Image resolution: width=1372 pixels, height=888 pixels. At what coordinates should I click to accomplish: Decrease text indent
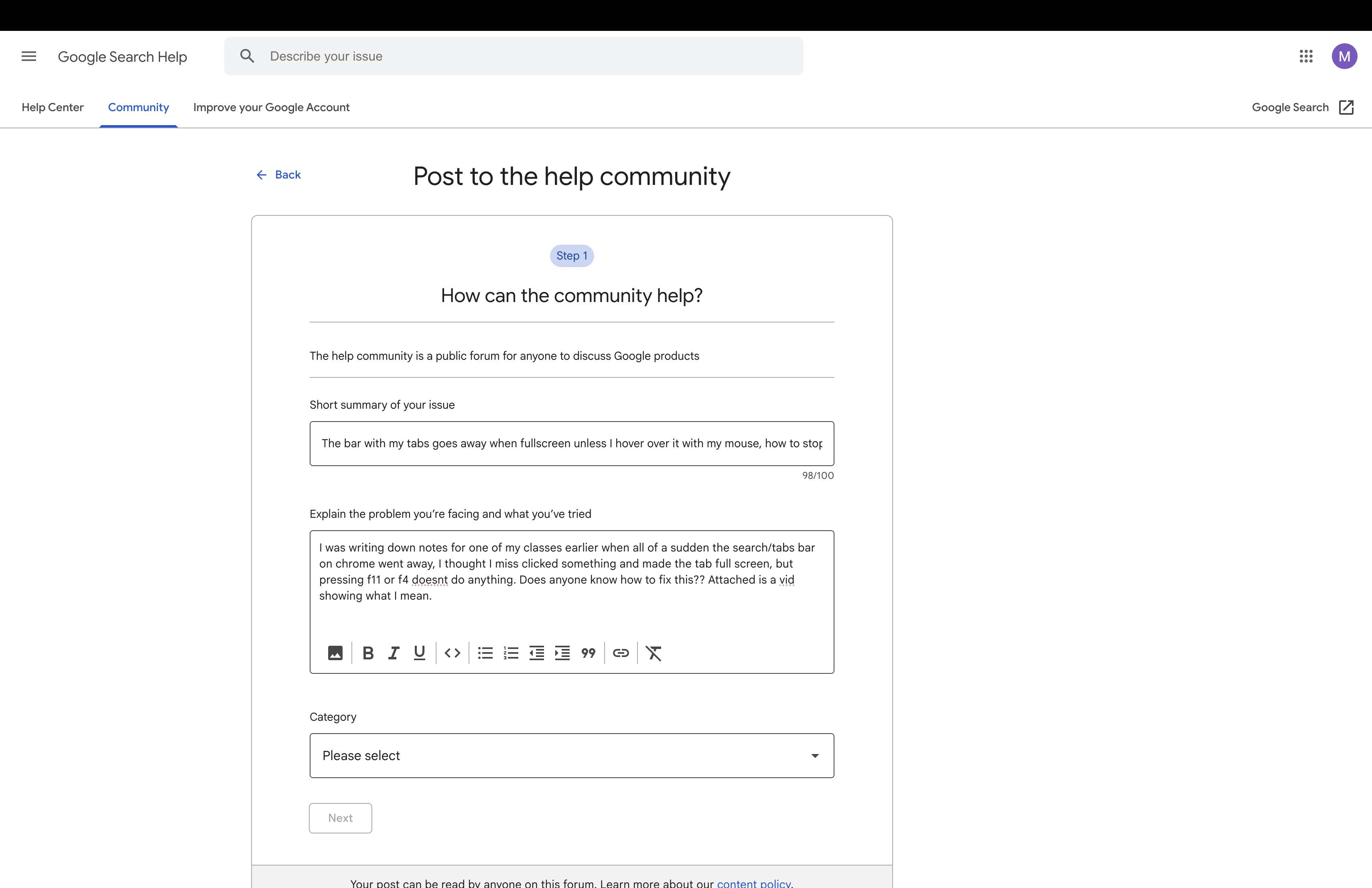click(x=537, y=653)
